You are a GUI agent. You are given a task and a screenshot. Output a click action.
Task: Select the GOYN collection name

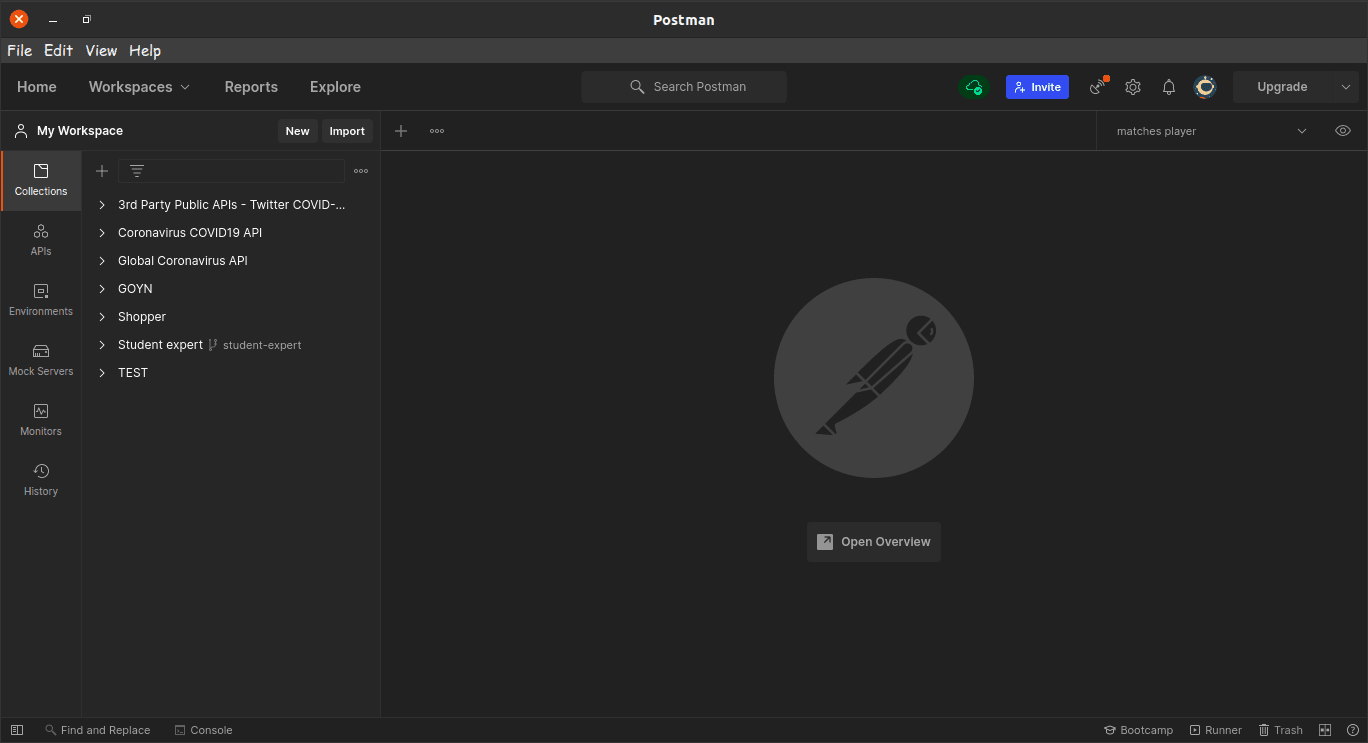pos(135,289)
